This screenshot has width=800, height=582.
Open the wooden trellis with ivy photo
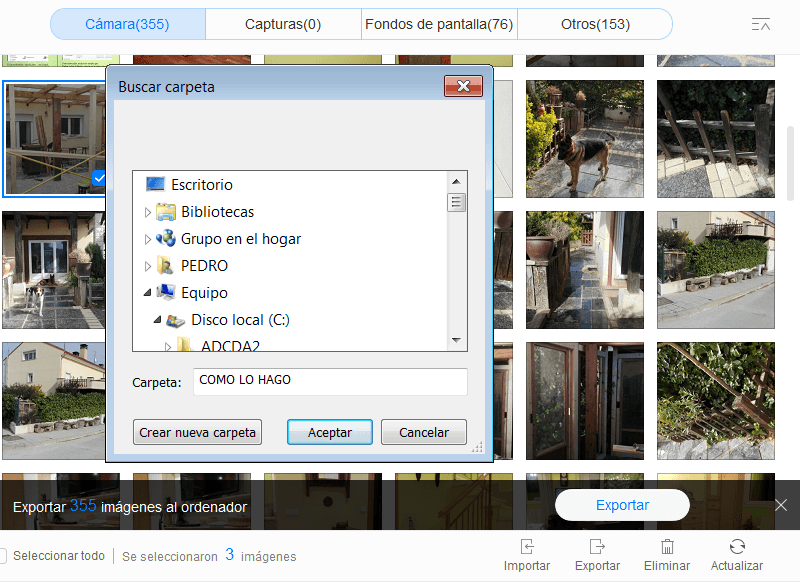point(716,401)
